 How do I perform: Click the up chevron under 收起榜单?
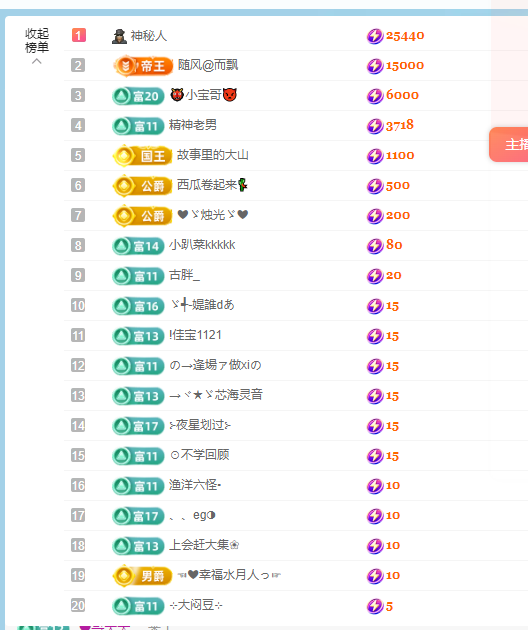coord(37,61)
